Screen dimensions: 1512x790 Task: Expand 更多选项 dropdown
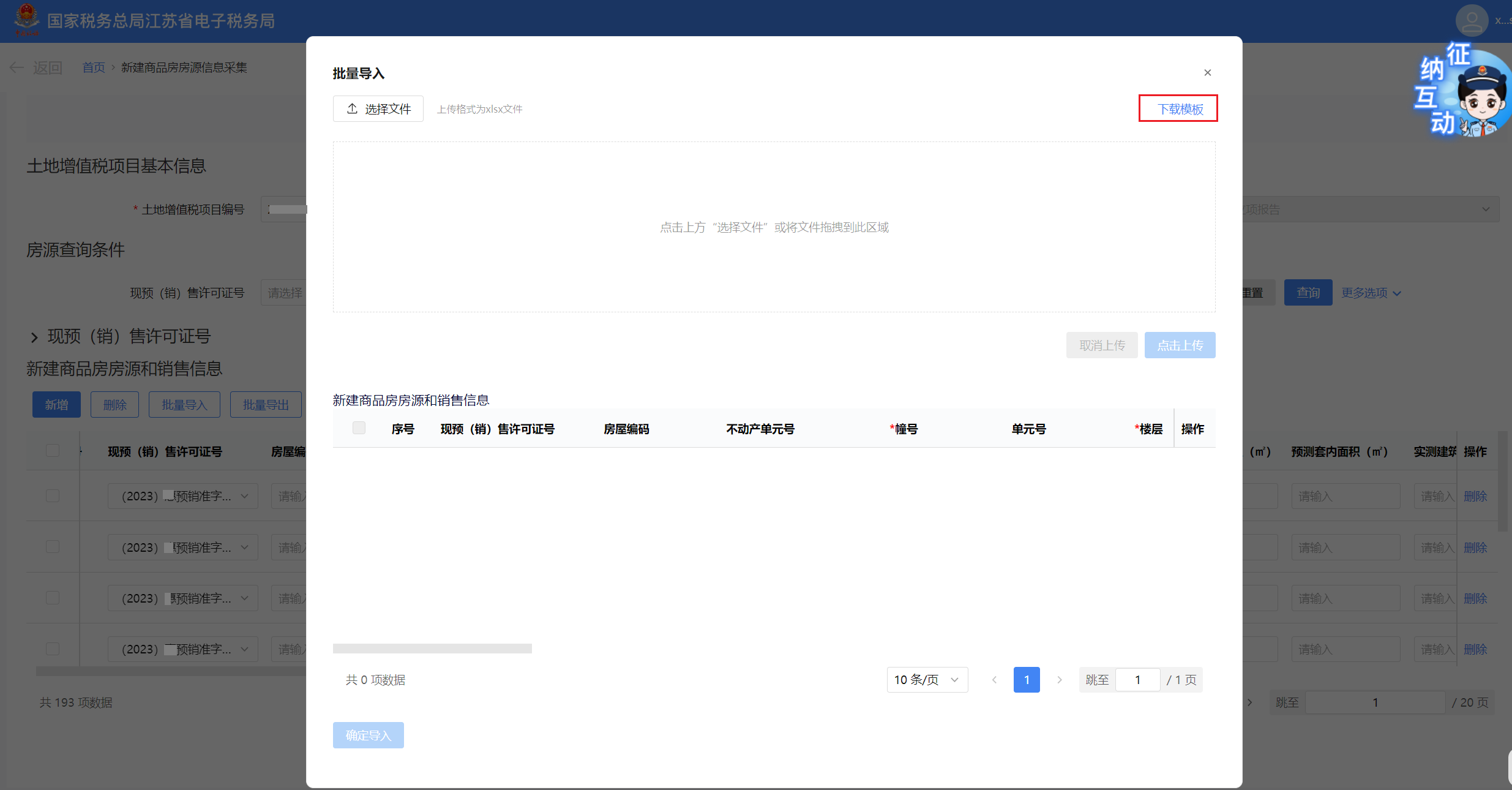coord(1371,293)
